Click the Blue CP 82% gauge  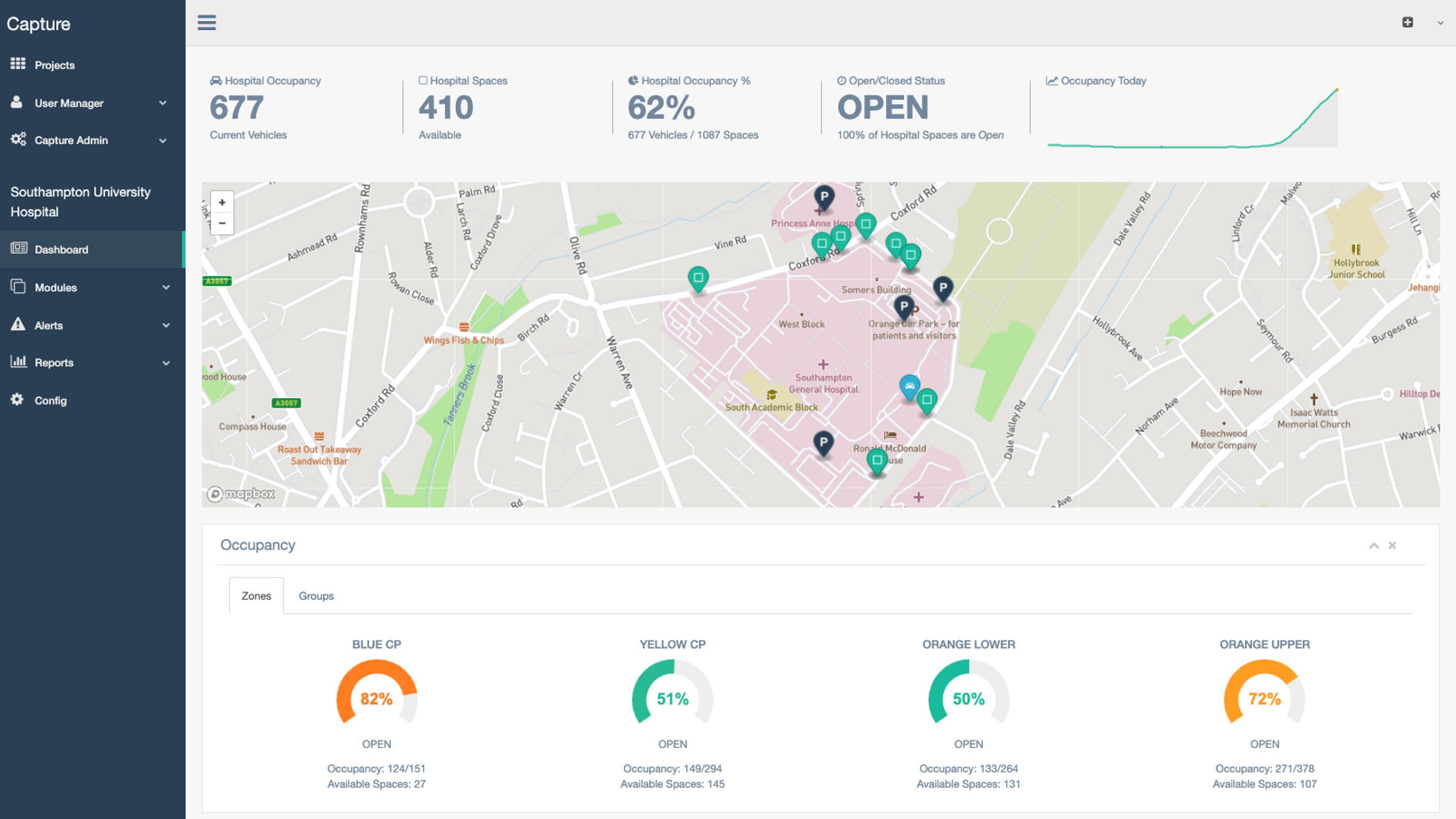pos(376,697)
